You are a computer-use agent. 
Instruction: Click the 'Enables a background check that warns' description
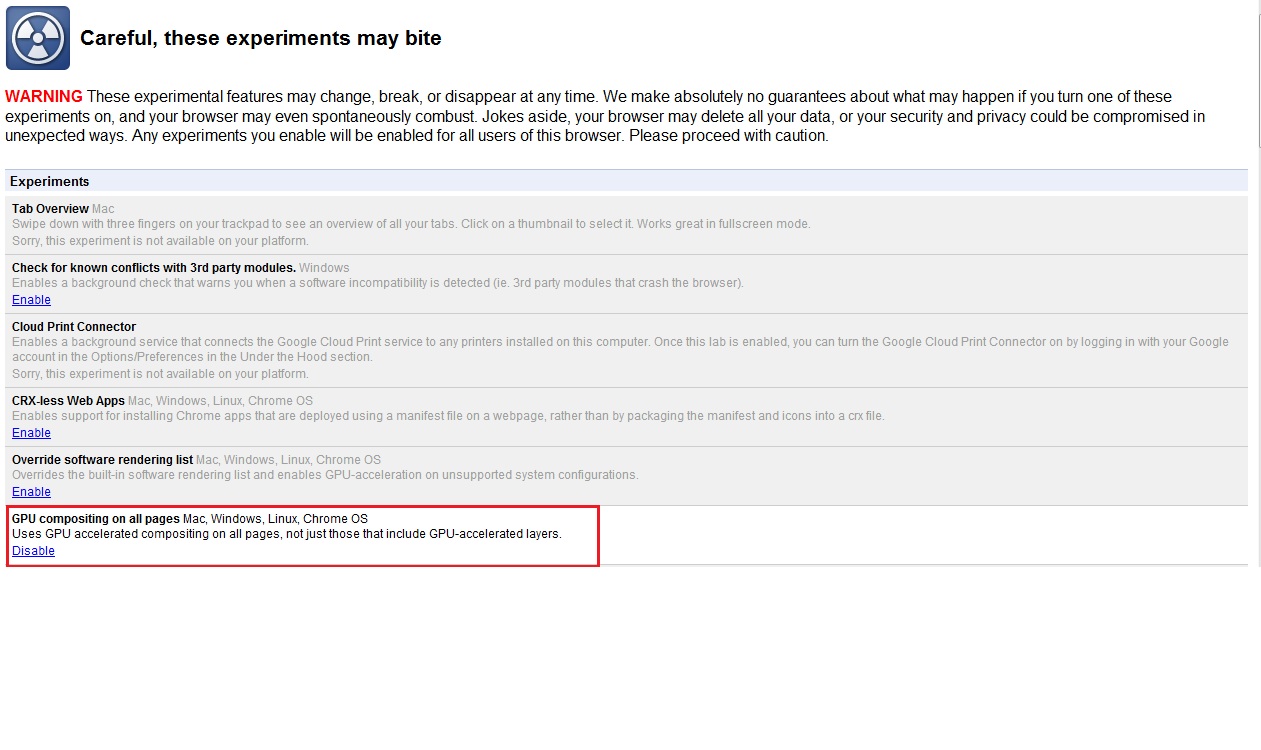(378, 283)
